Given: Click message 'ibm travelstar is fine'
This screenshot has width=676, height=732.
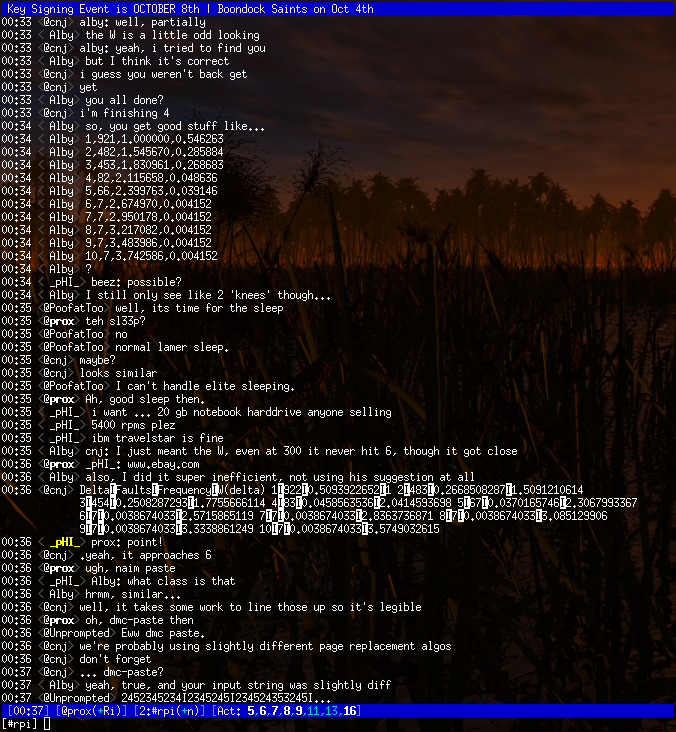Looking at the screenshot, I should 157,439.
